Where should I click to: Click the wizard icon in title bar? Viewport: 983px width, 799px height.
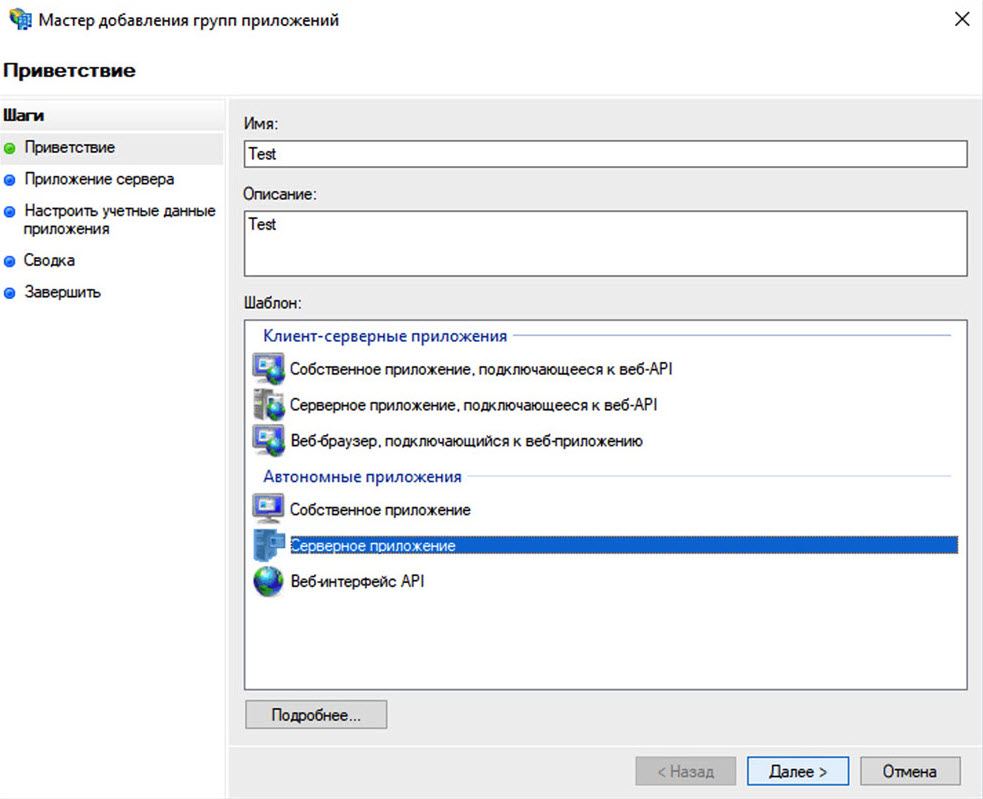pyautogui.click(x=18, y=20)
